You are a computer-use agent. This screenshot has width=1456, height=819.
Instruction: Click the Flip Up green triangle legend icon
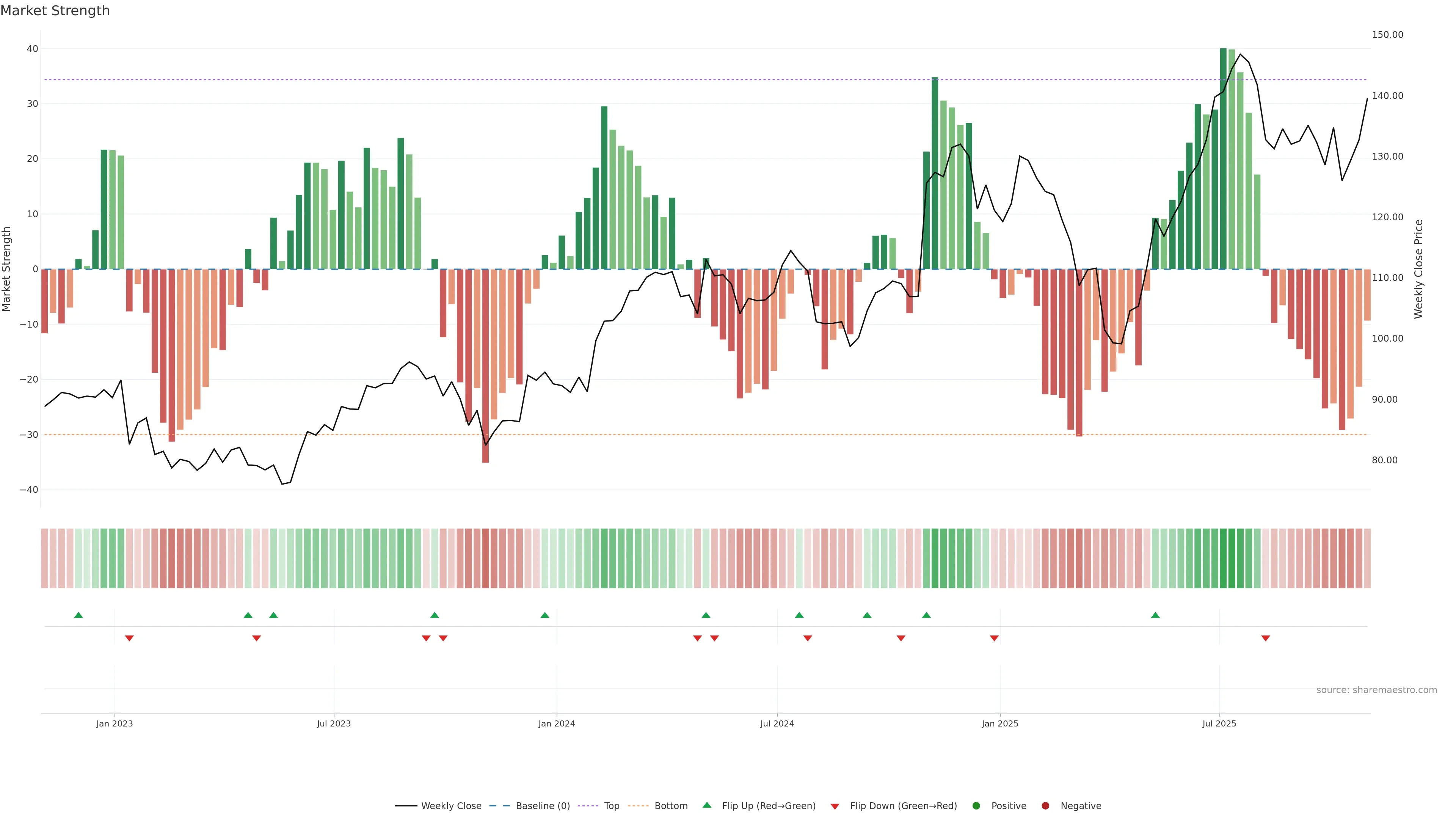tap(706, 805)
